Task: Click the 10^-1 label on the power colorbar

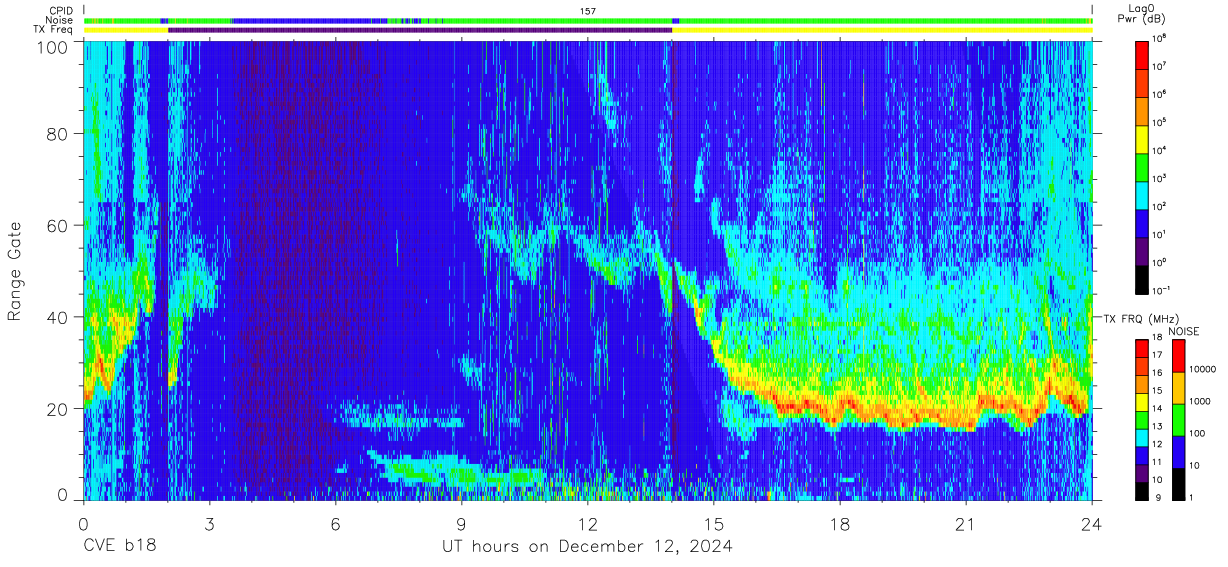Action: point(1161,291)
